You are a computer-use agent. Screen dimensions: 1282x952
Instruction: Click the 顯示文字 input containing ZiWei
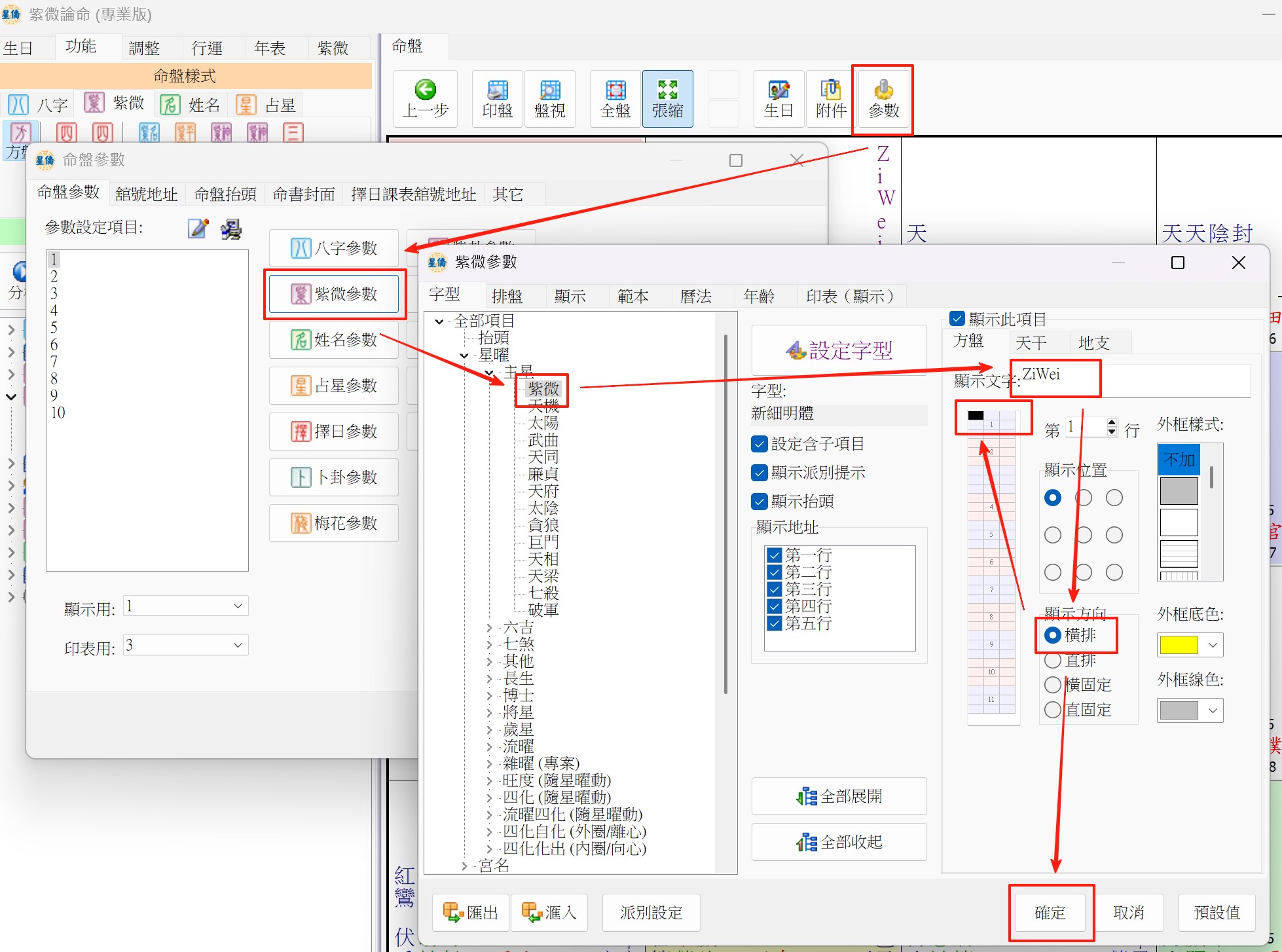(x=1133, y=380)
